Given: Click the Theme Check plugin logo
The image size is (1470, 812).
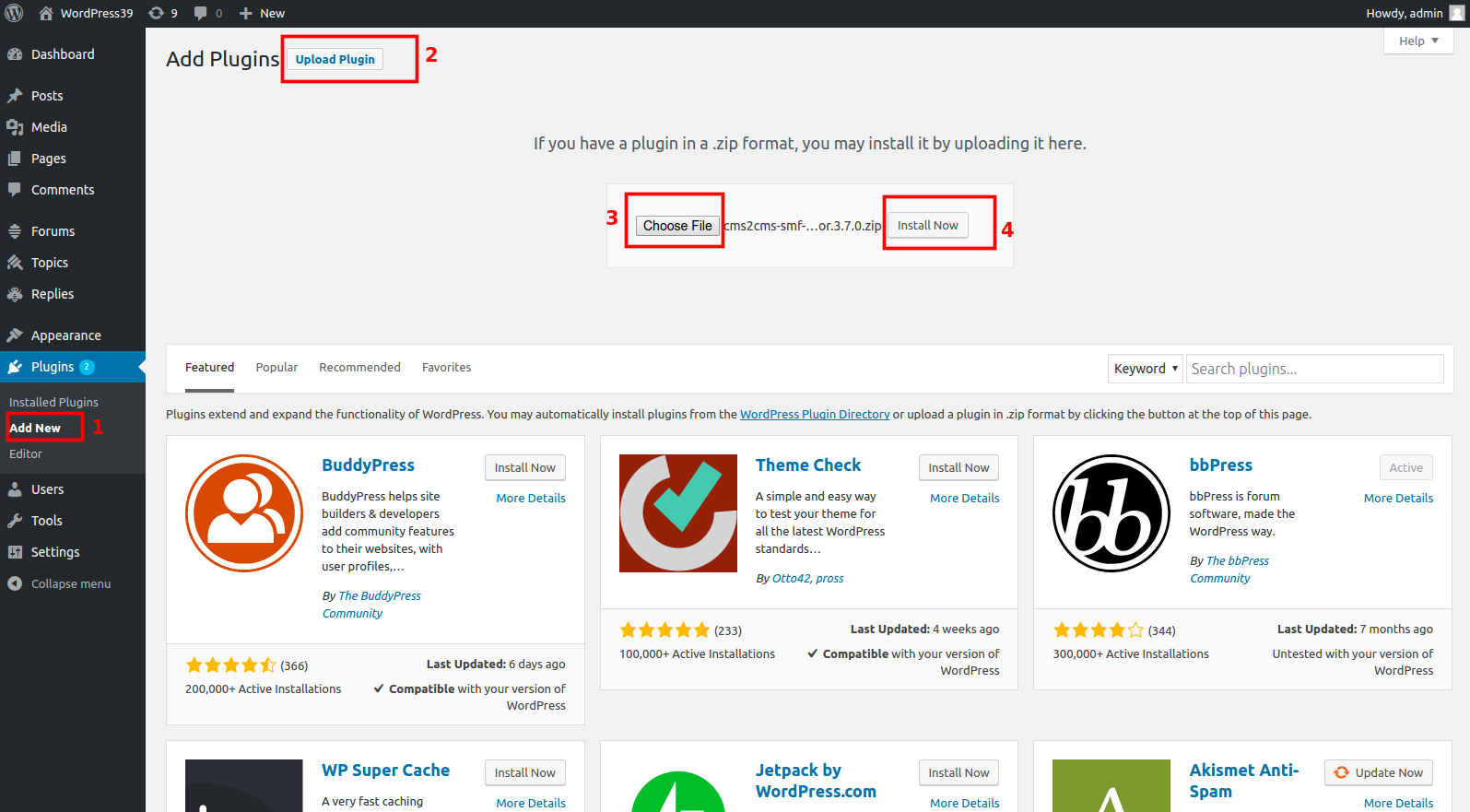Looking at the screenshot, I should coord(678,513).
